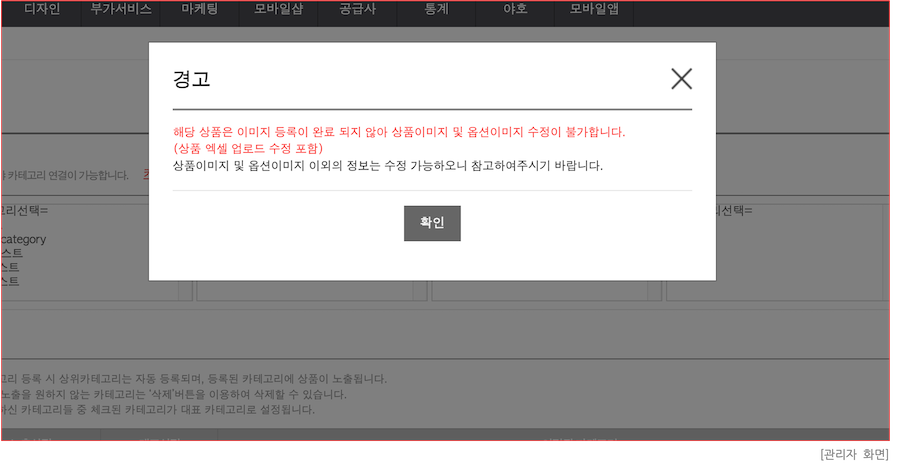Click the rightmost 카테고리선택 list header
Viewport: 900px width, 472px height.
(x=734, y=211)
